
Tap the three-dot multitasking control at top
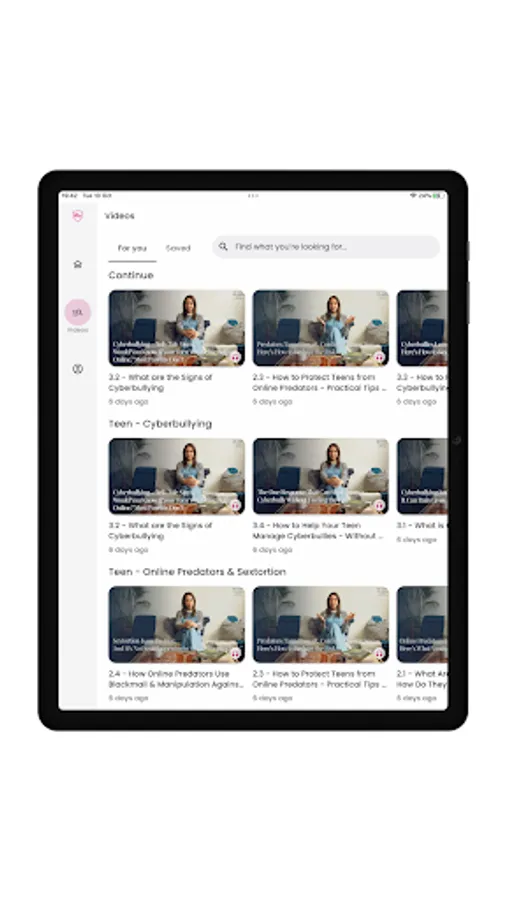[253, 196]
